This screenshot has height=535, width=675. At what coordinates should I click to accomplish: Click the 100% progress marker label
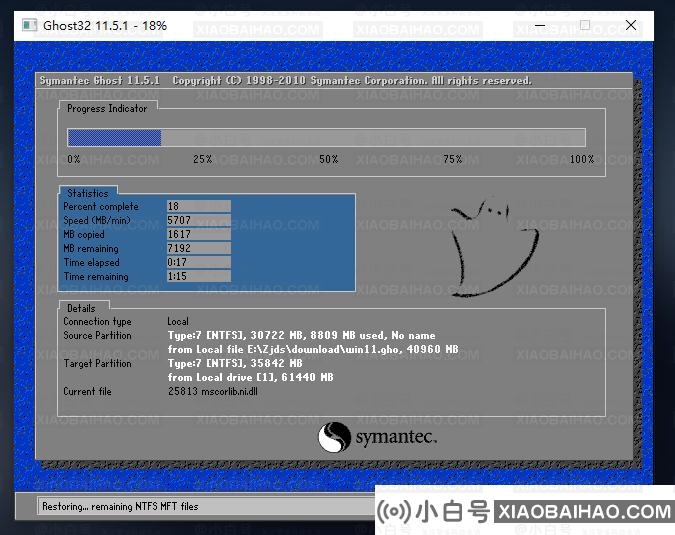pyautogui.click(x=582, y=159)
